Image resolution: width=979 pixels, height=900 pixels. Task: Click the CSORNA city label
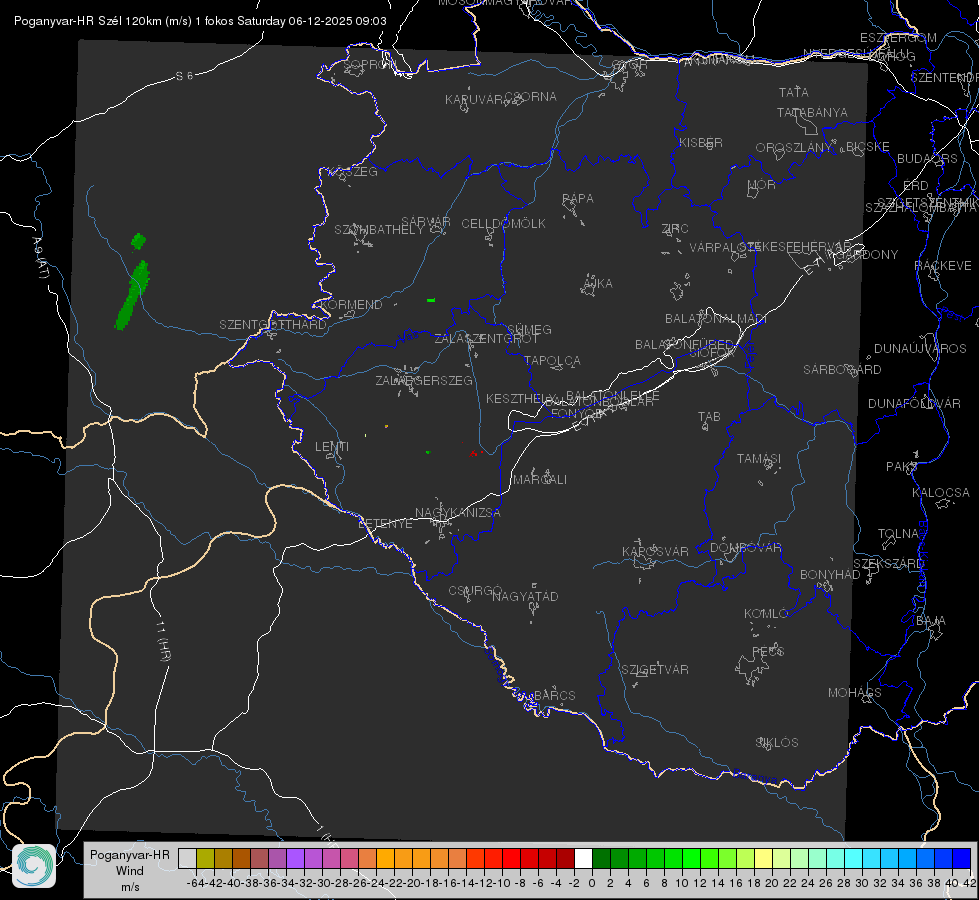tap(531, 97)
